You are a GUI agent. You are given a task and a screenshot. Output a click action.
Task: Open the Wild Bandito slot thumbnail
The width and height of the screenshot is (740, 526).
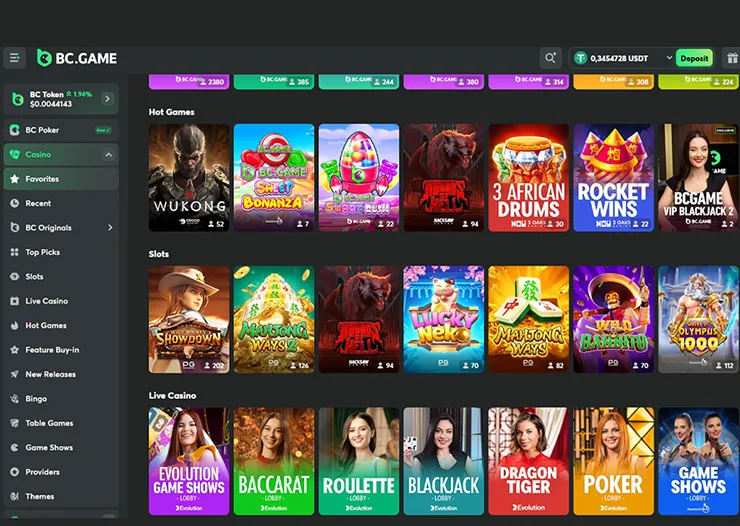[614, 319]
